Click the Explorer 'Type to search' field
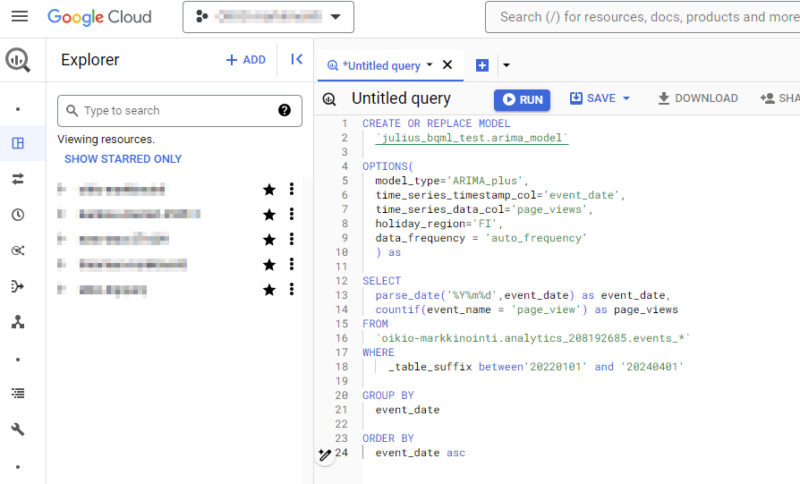800x484 pixels. [x=180, y=111]
